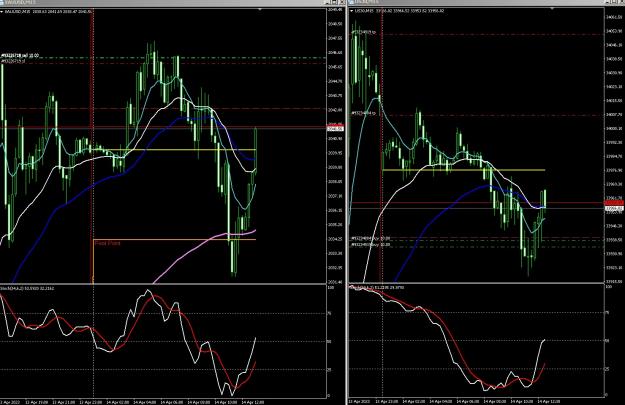Select the yellow horizontal line on the left chart
The height and width of the screenshot is (405, 625).
click(175, 150)
